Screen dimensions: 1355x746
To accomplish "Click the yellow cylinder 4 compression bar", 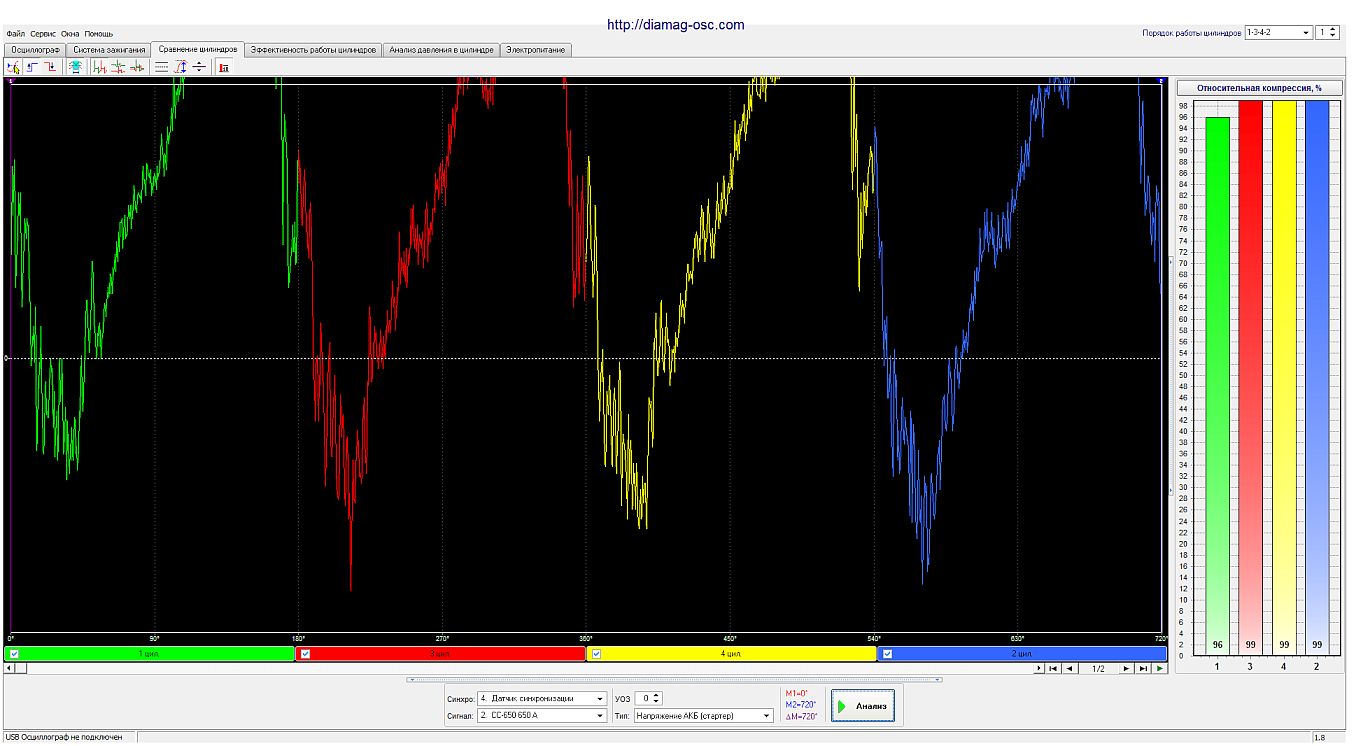I will [x=1283, y=377].
